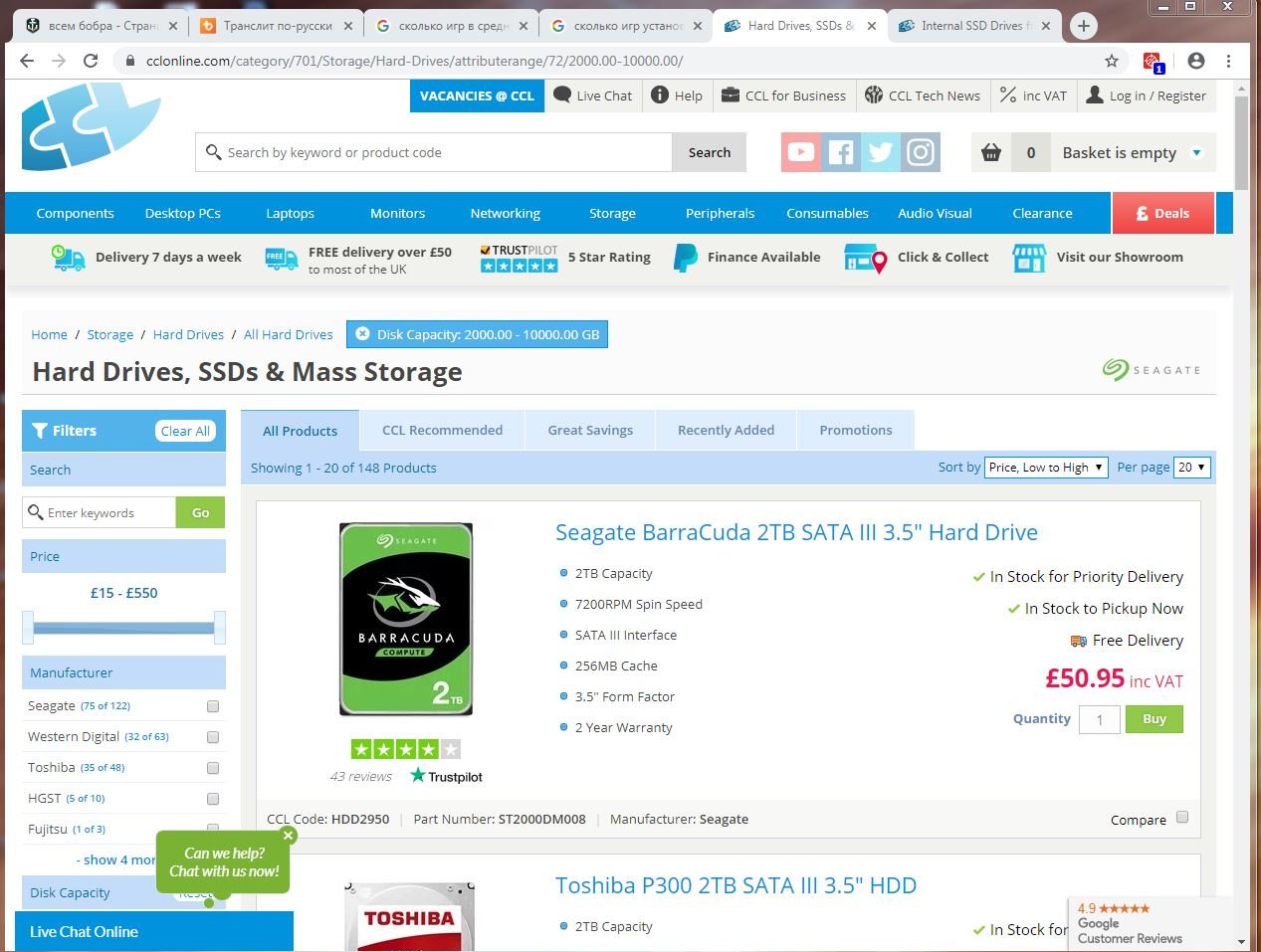Open the Per page dropdown
The width and height of the screenshot is (1261, 952).
click(1191, 468)
